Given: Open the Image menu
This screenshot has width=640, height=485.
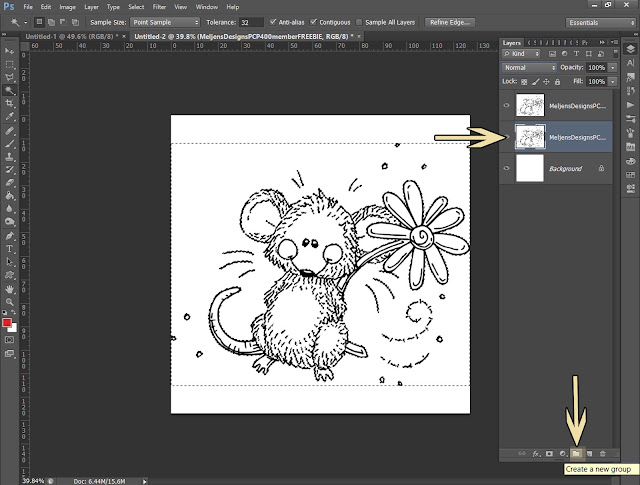Looking at the screenshot, I should tap(67, 7).
